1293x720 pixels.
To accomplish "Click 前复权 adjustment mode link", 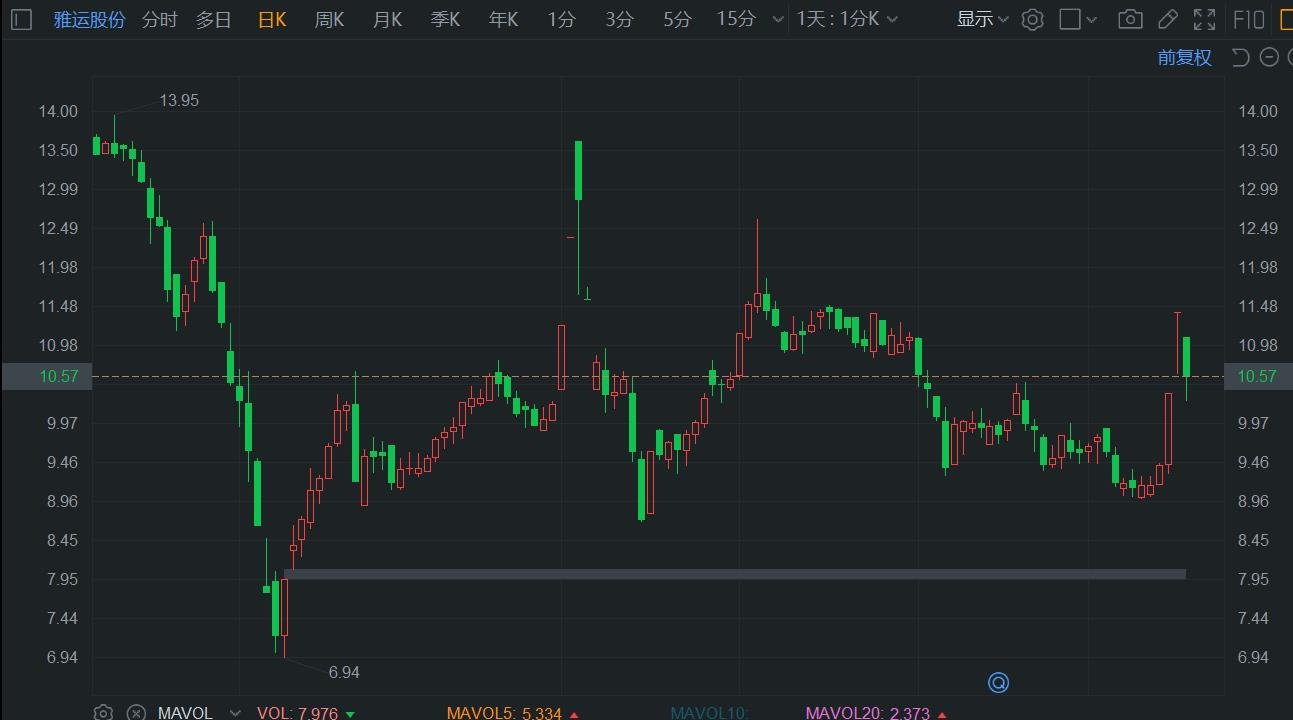I will pos(1184,57).
